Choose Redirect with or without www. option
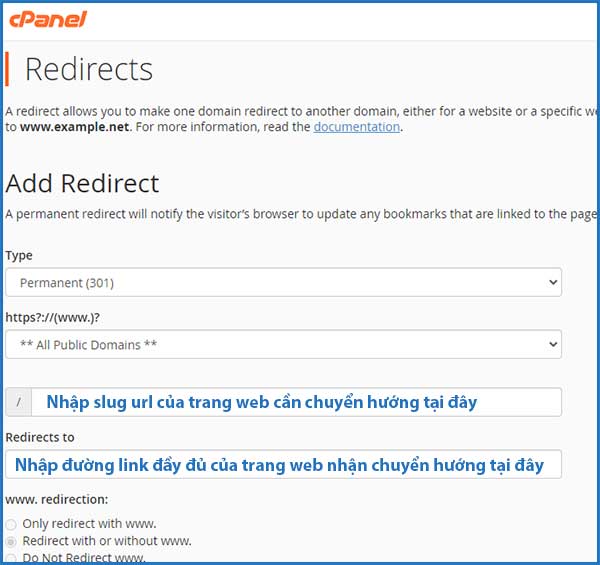The image size is (600, 565). coord(11,541)
